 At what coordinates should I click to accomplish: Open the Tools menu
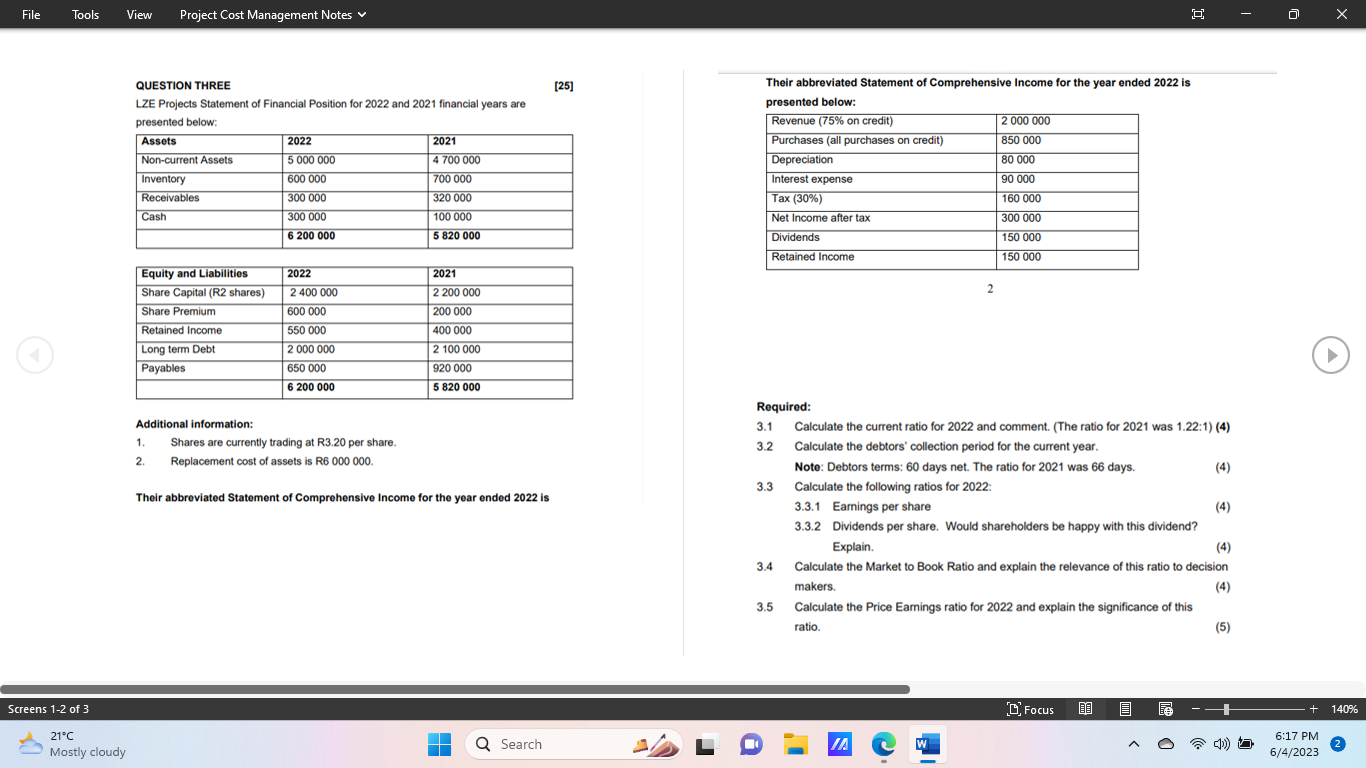84,15
